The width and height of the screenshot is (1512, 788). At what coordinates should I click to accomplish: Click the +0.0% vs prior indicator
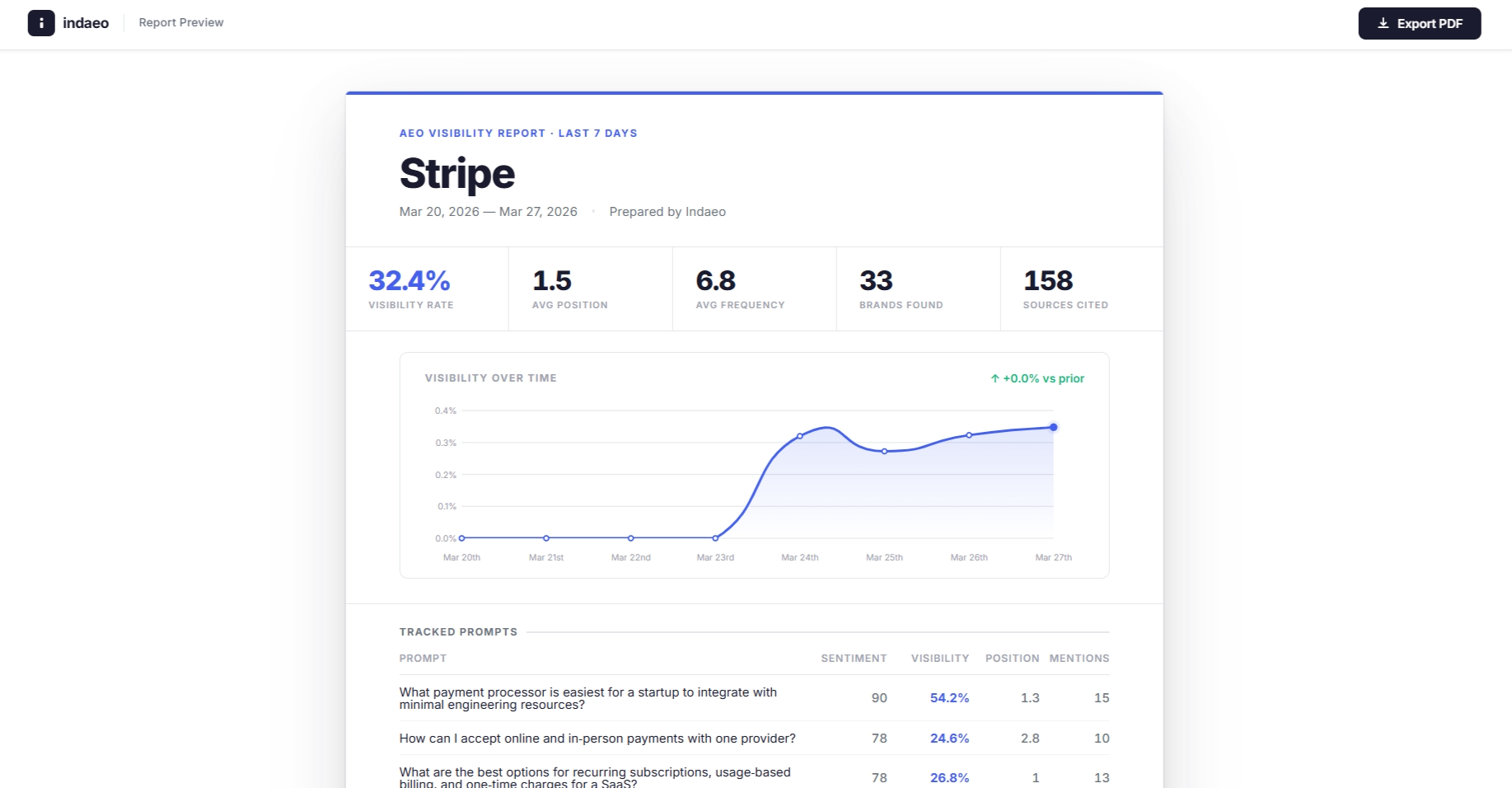[1037, 378]
